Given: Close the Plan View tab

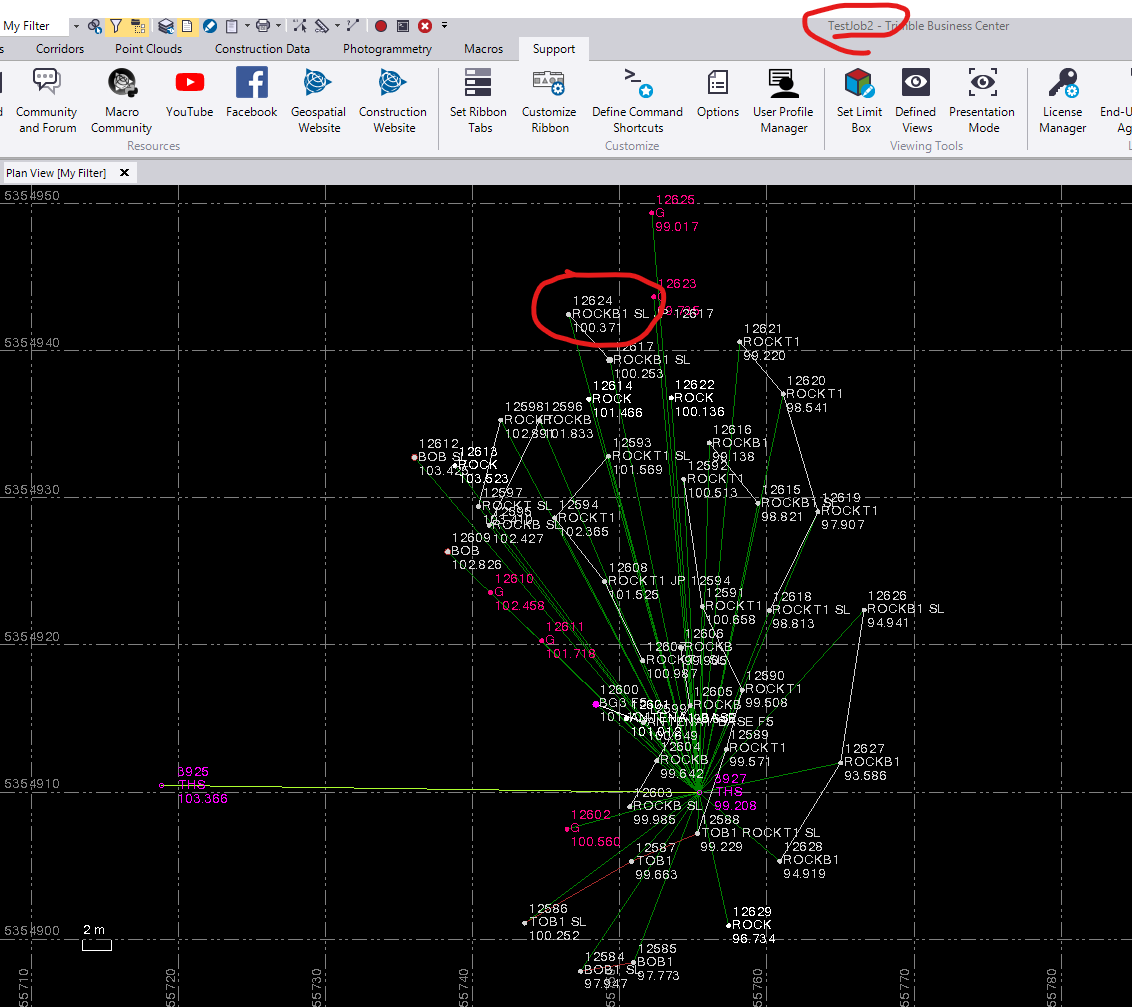Looking at the screenshot, I should click(125, 173).
